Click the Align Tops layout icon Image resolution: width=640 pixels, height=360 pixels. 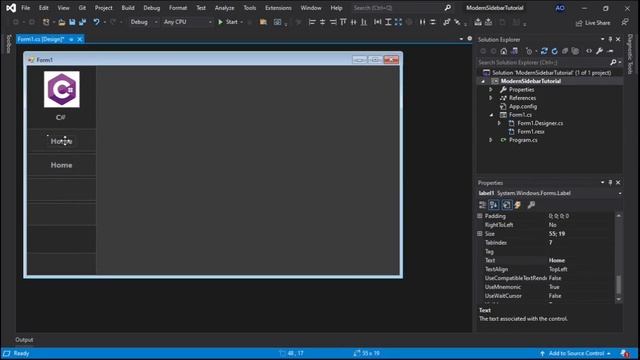pos(343,22)
